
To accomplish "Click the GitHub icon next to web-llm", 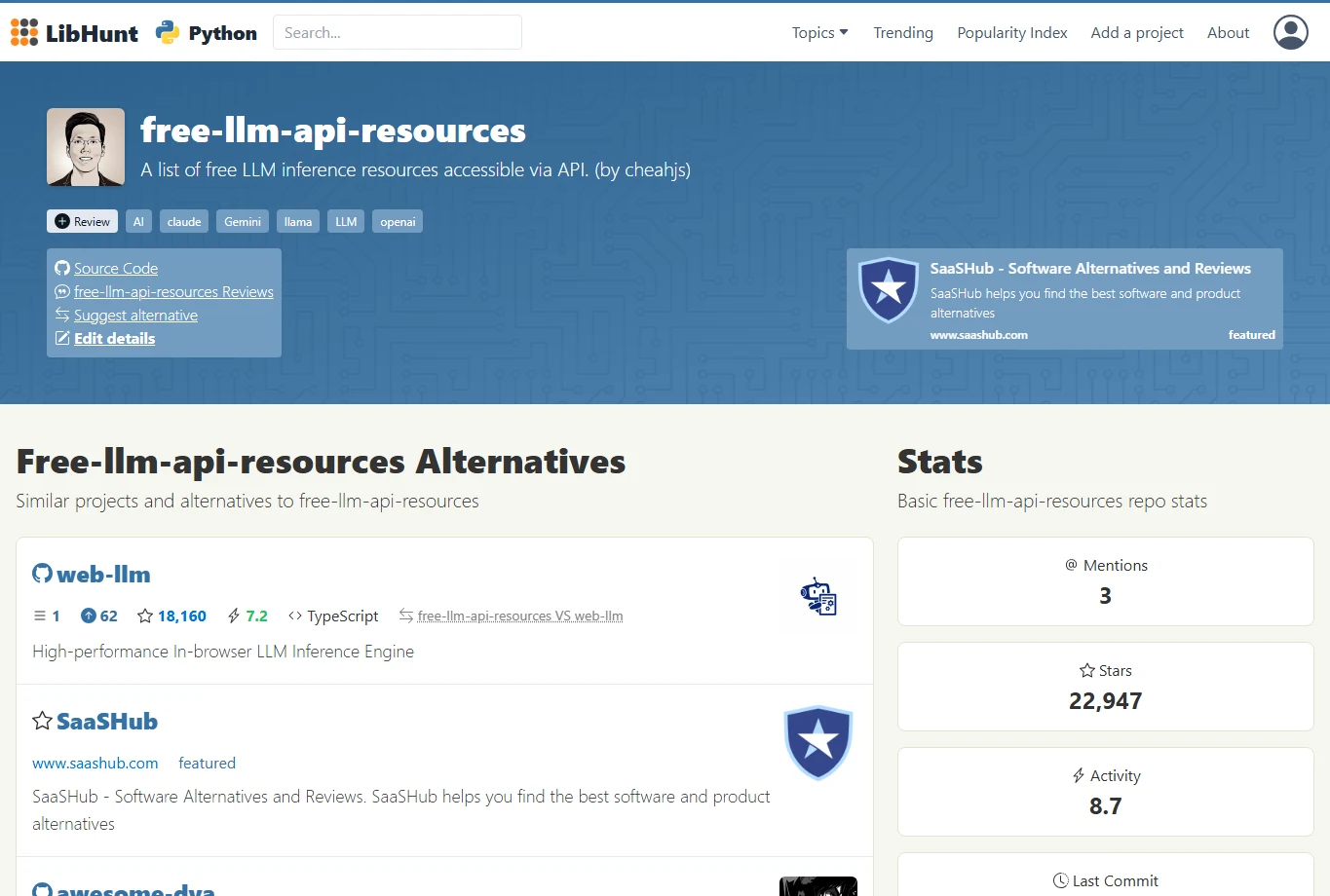I will tap(42, 574).
